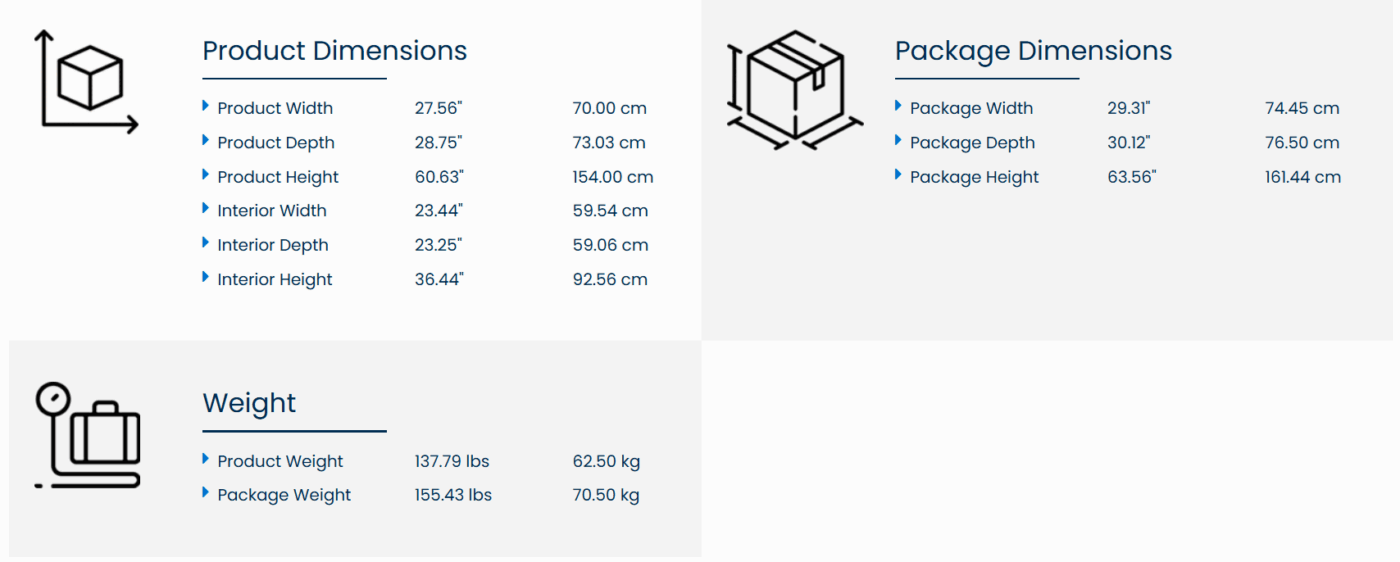The image size is (1400, 562).
Task: Click the arrow bullet beside Product Width
Action: 206,106
